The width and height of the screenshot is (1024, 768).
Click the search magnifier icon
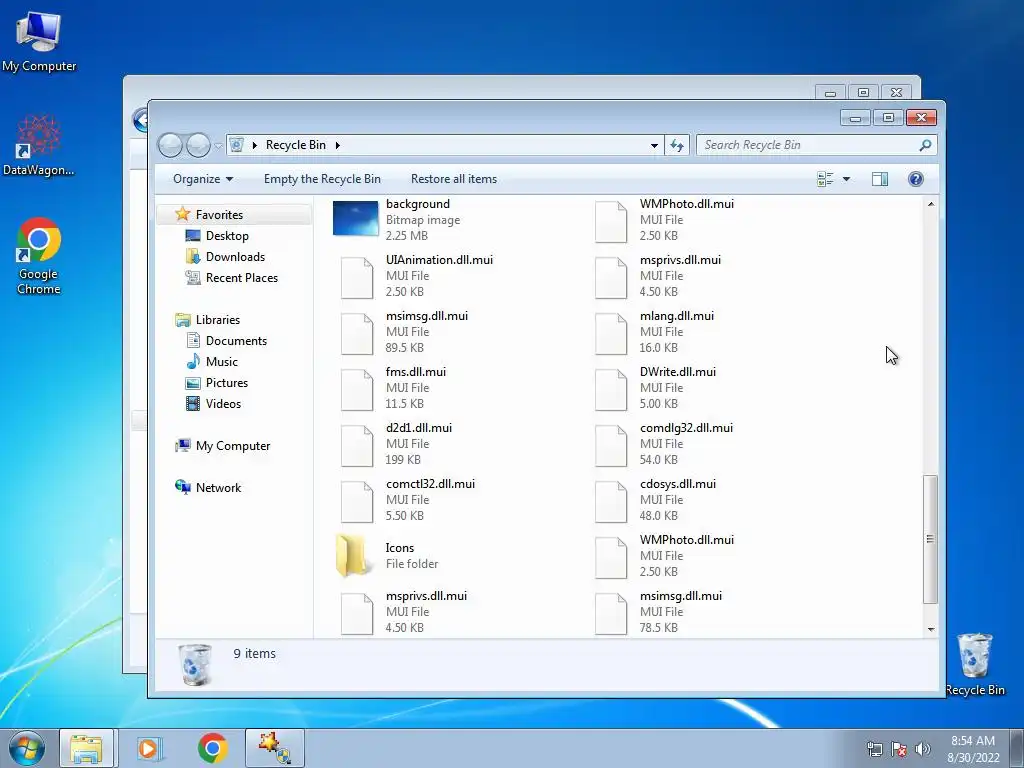(x=925, y=145)
